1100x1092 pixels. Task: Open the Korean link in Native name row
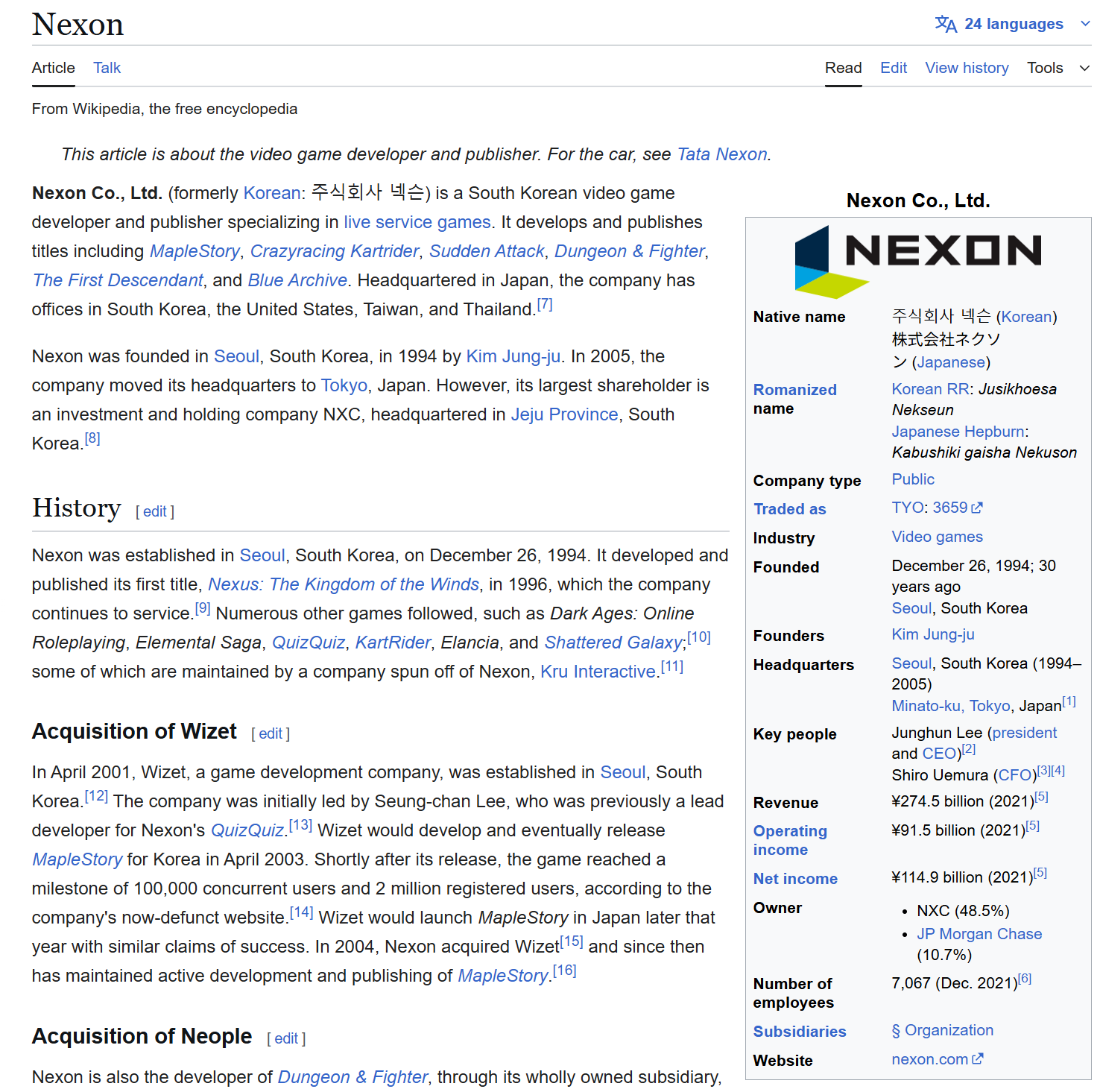(1026, 317)
